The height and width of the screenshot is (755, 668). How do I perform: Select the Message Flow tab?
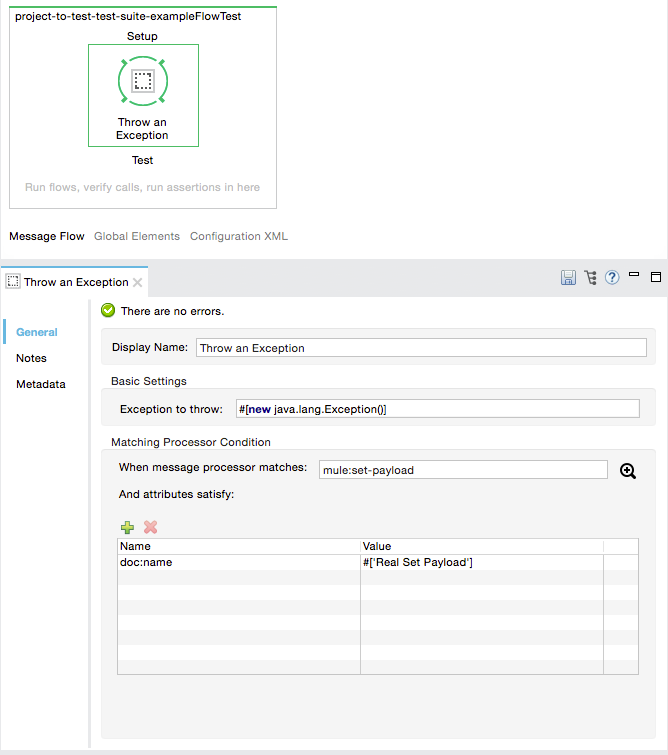[x=47, y=237]
